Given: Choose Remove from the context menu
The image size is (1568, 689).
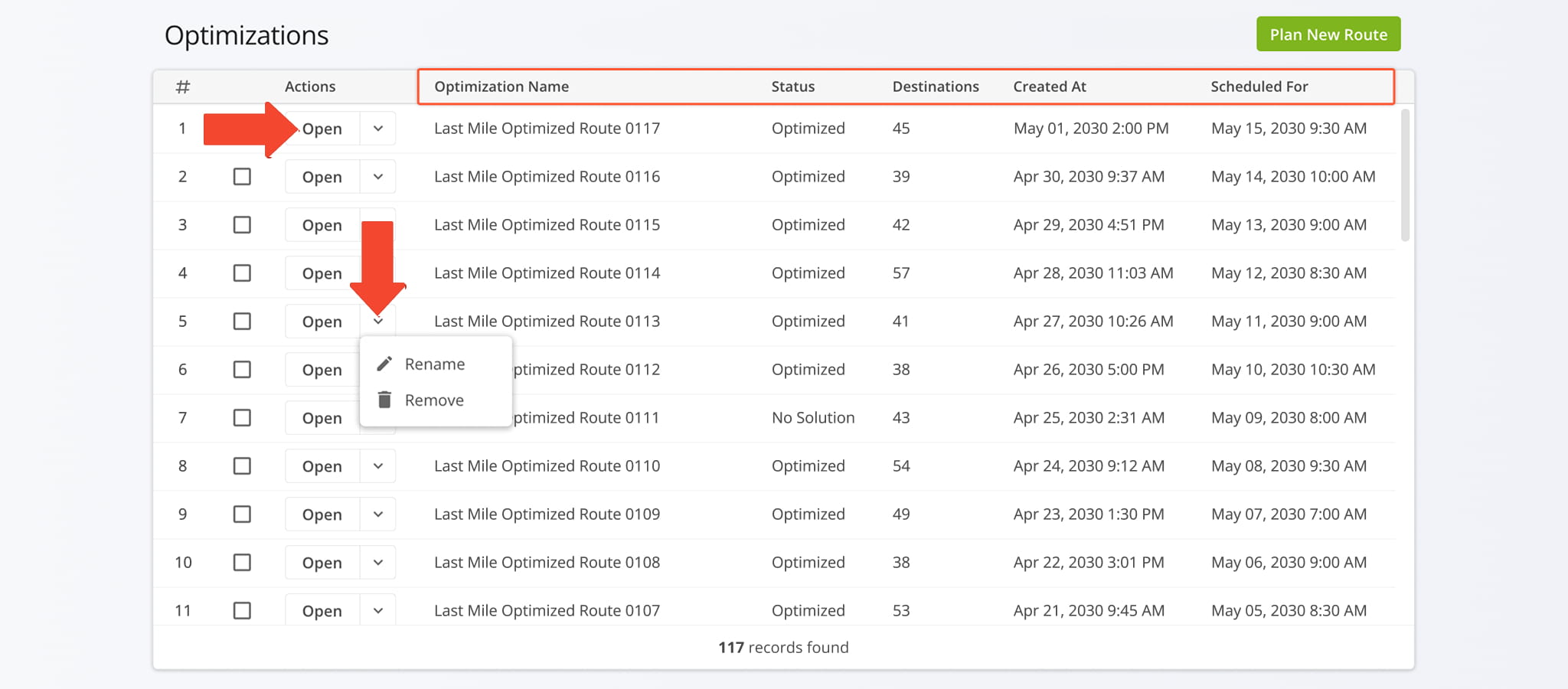Looking at the screenshot, I should (x=434, y=400).
